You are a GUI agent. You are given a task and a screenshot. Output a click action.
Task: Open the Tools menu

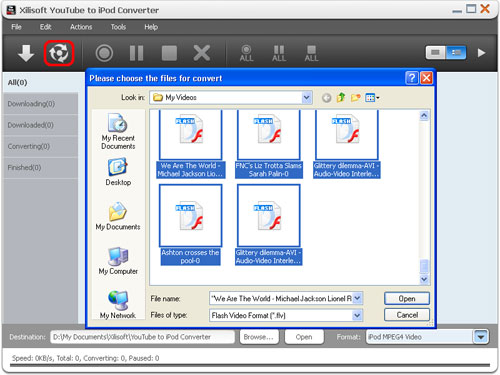pyautogui.click(x=118, y=27)
